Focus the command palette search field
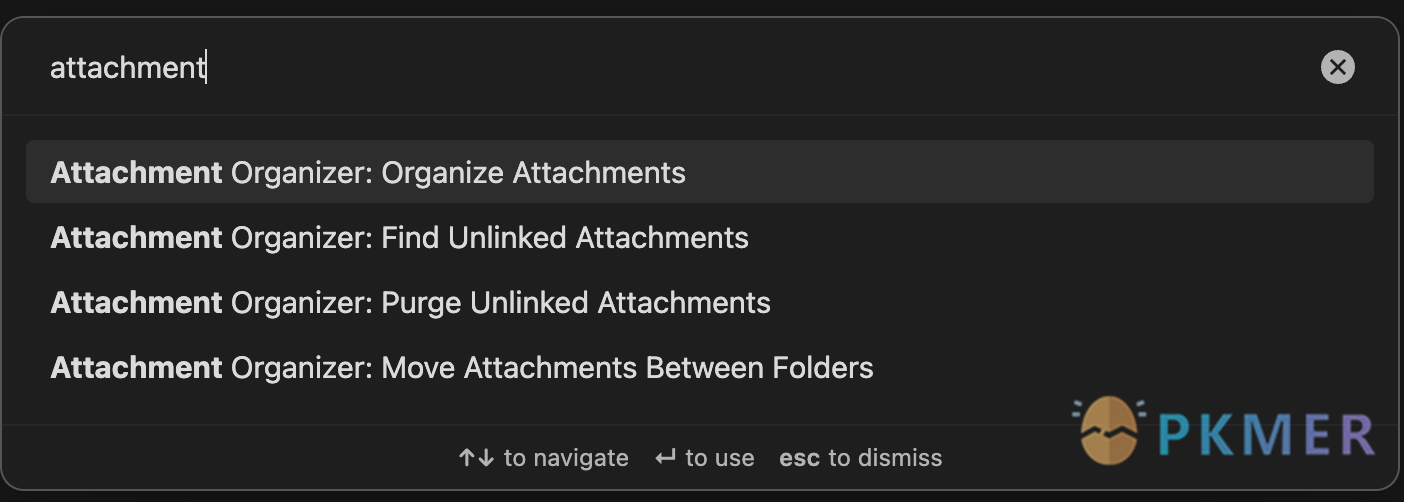The height and width of the screenshot is (502, 1404). [x=680, y=67]
